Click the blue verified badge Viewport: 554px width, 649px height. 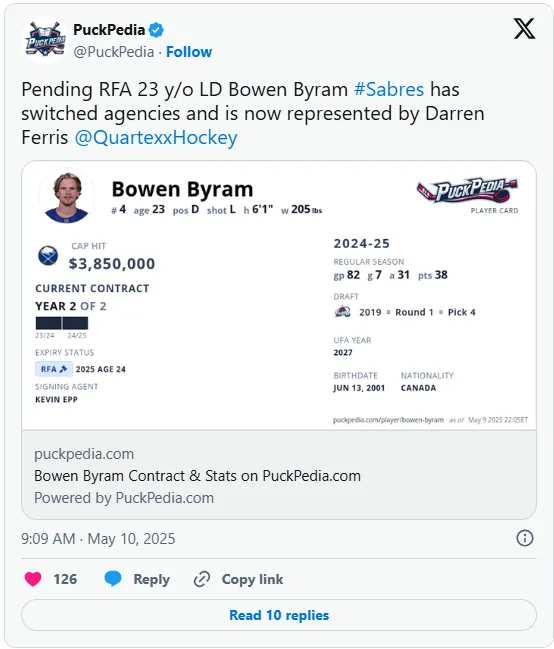point(157,30)
